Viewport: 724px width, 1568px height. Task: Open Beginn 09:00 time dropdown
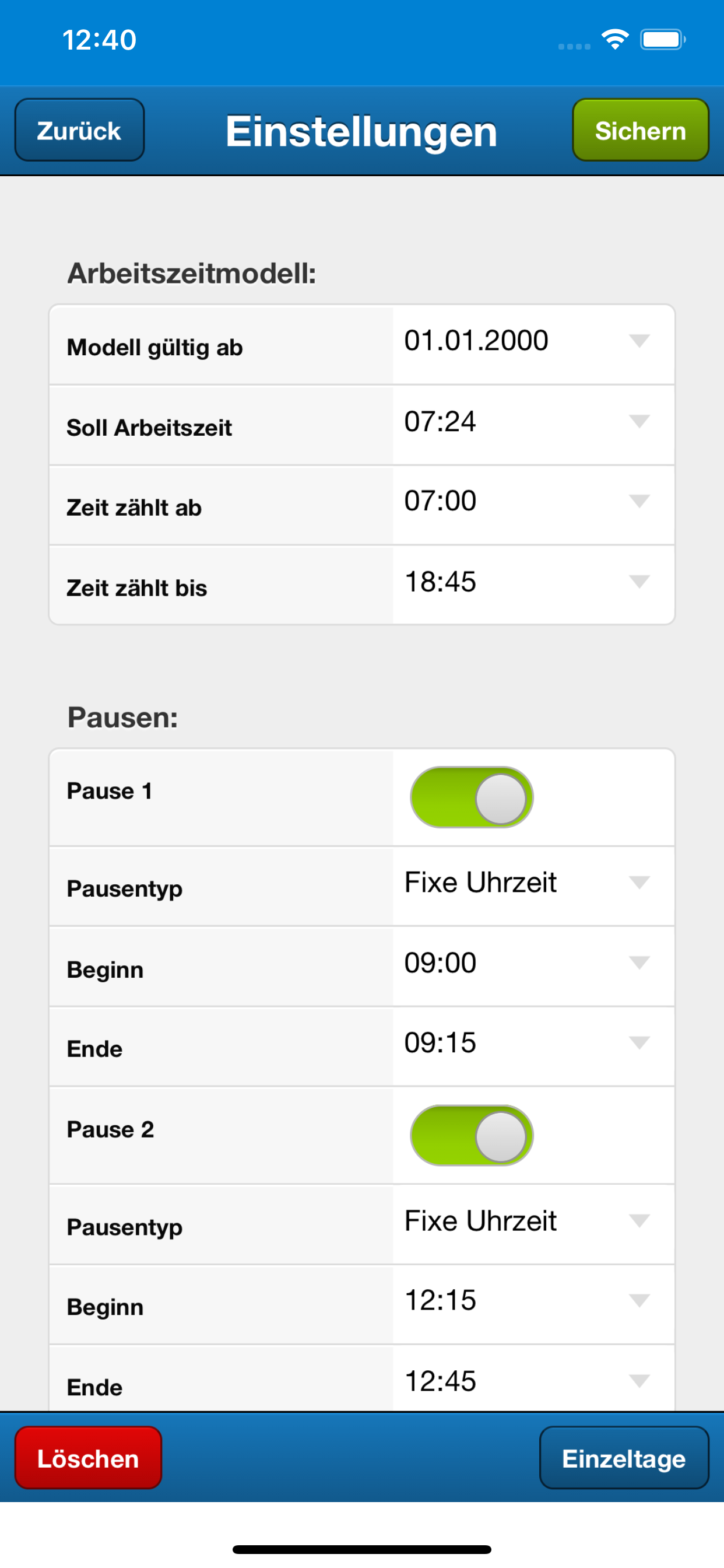point(533,966)
